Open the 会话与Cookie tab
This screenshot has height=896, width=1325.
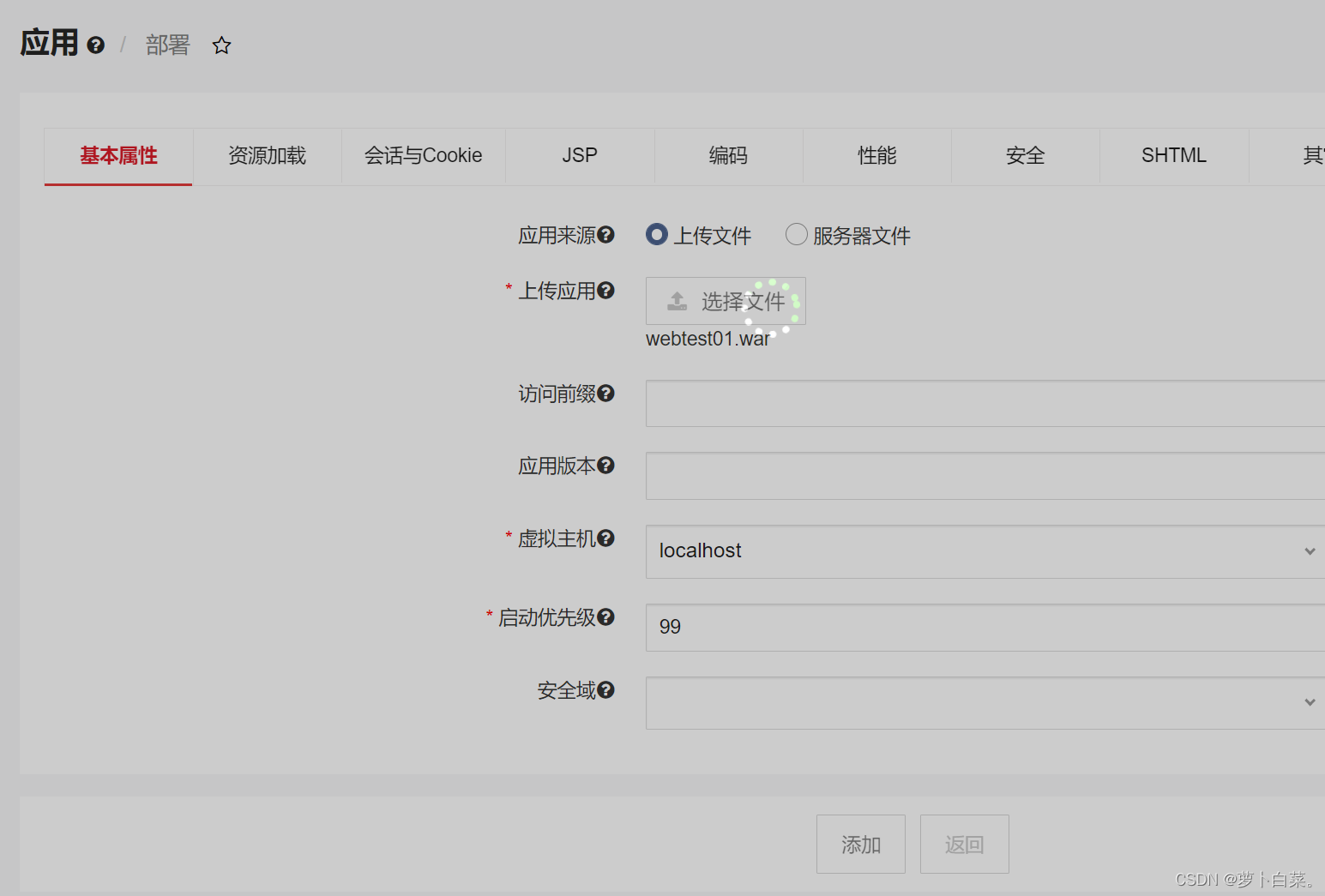423,155
